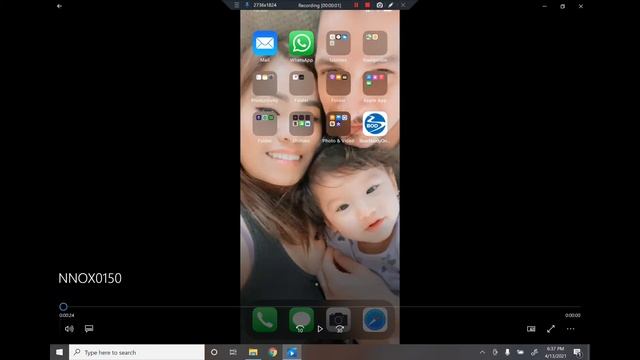Show hidden system tray icons
Viewport: 640px width, 360px height.
point(482,352)
